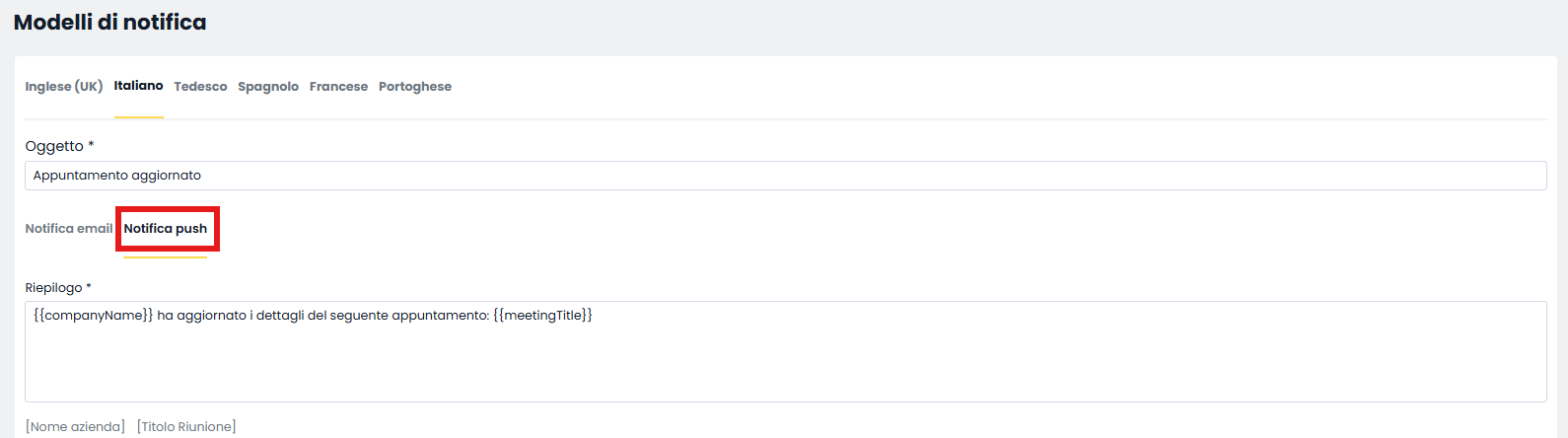Click the Oggetto field label
Viewport: 1568px width, 438px height.
tap(54, 146)
